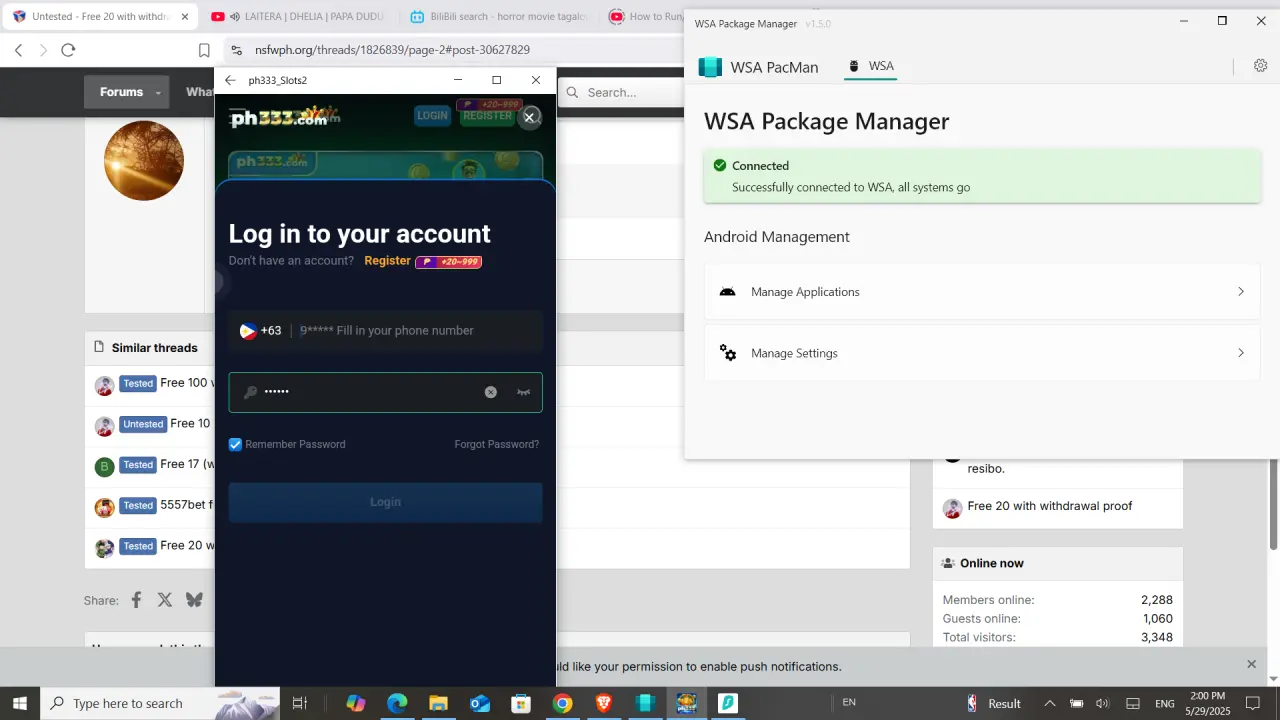Open the Windows Start menu
The image size is (1280, 720).
point(20,703)
